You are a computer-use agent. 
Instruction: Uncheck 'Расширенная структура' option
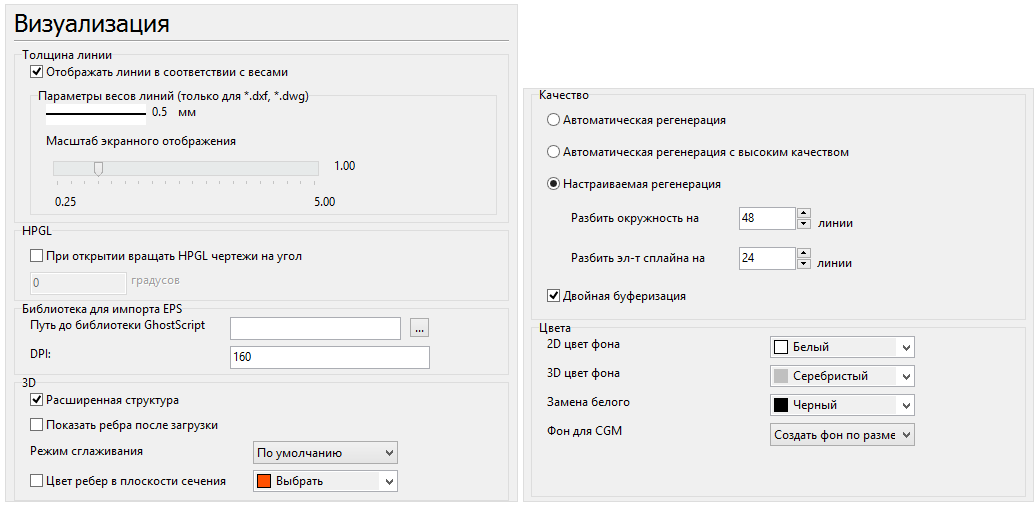(37, 400)
